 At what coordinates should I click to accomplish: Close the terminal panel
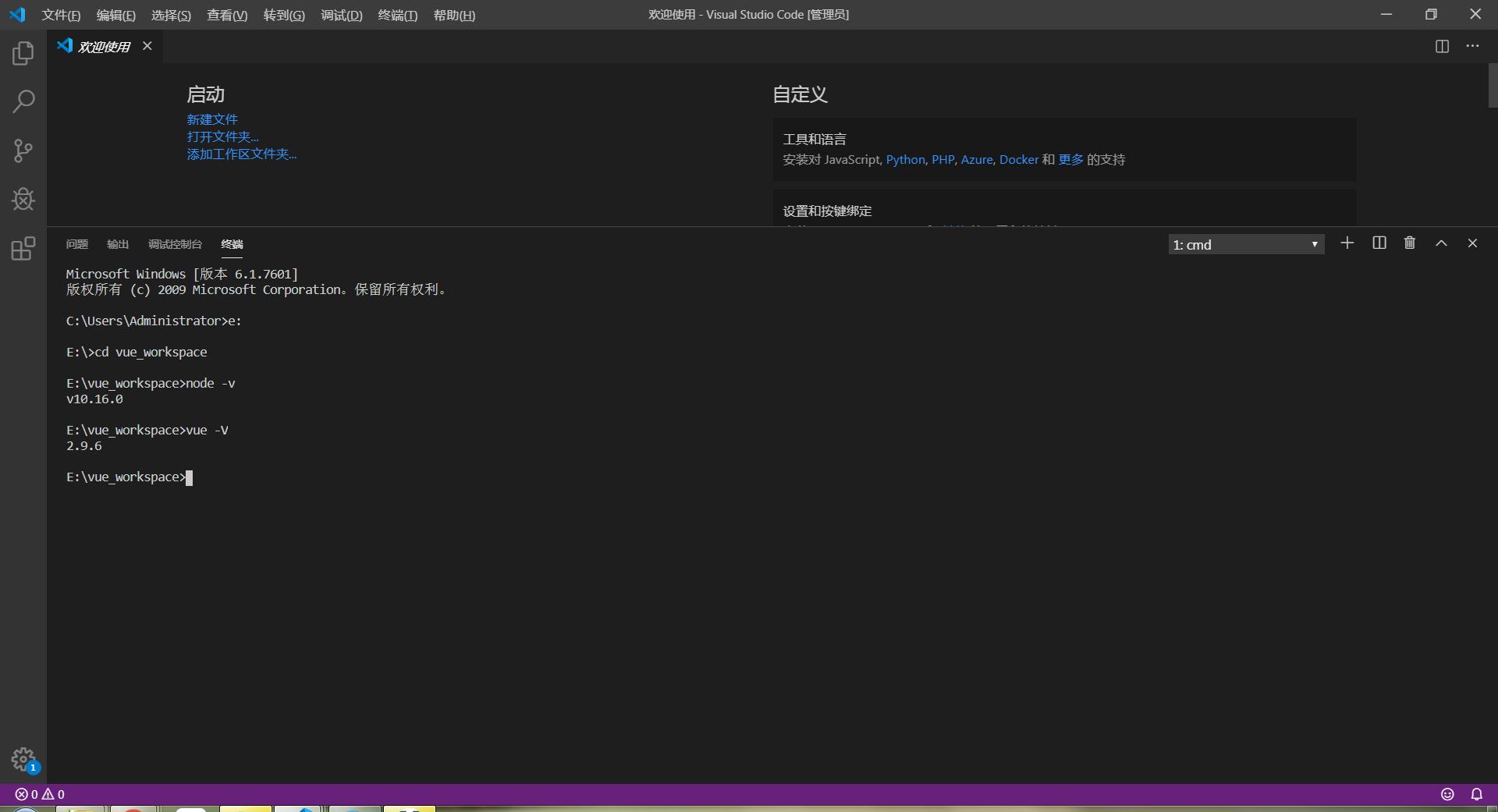point(1472,243)
